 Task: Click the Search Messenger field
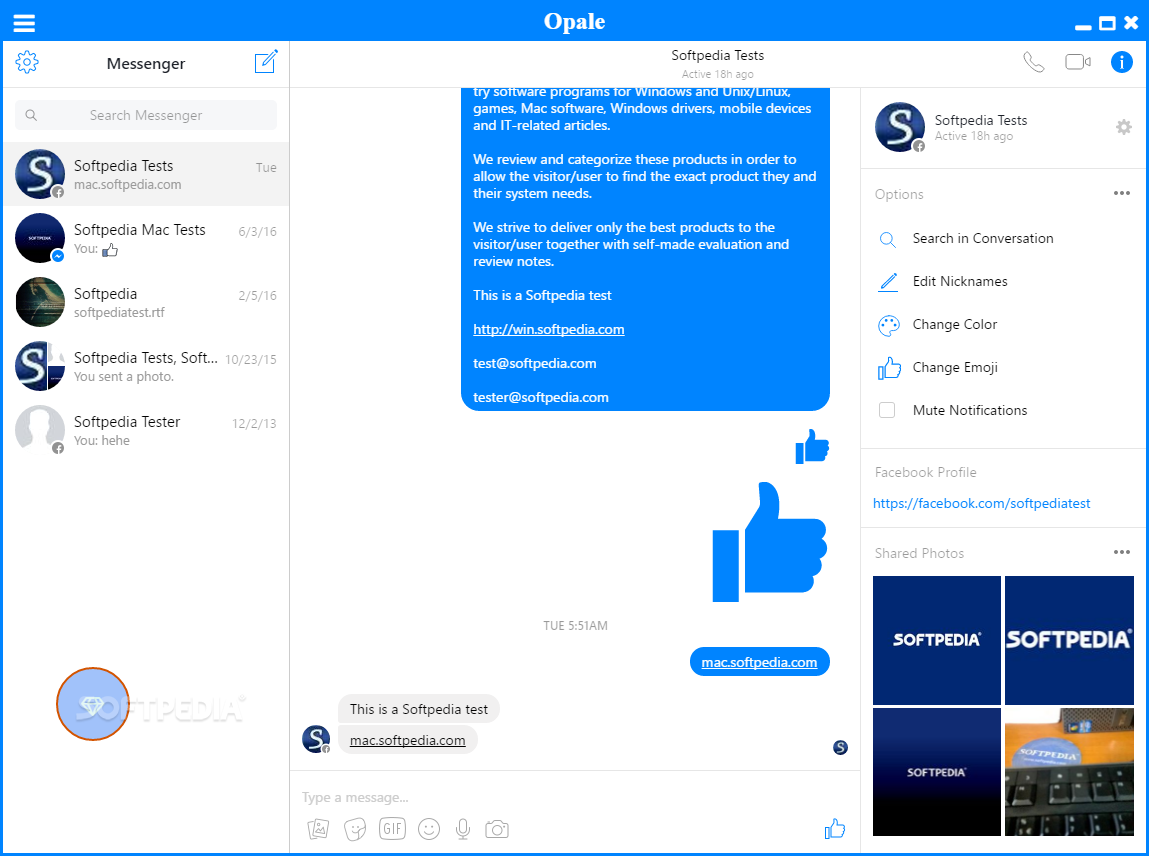[146, 115]
